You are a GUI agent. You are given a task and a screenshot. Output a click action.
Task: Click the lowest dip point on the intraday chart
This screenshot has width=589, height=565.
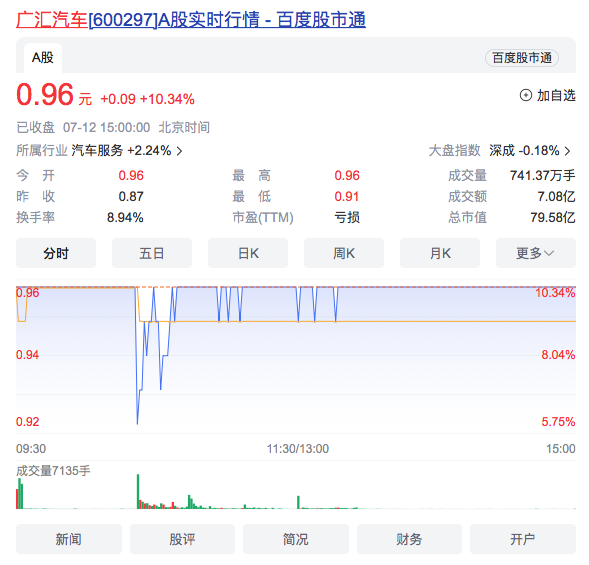pos(137,424)
